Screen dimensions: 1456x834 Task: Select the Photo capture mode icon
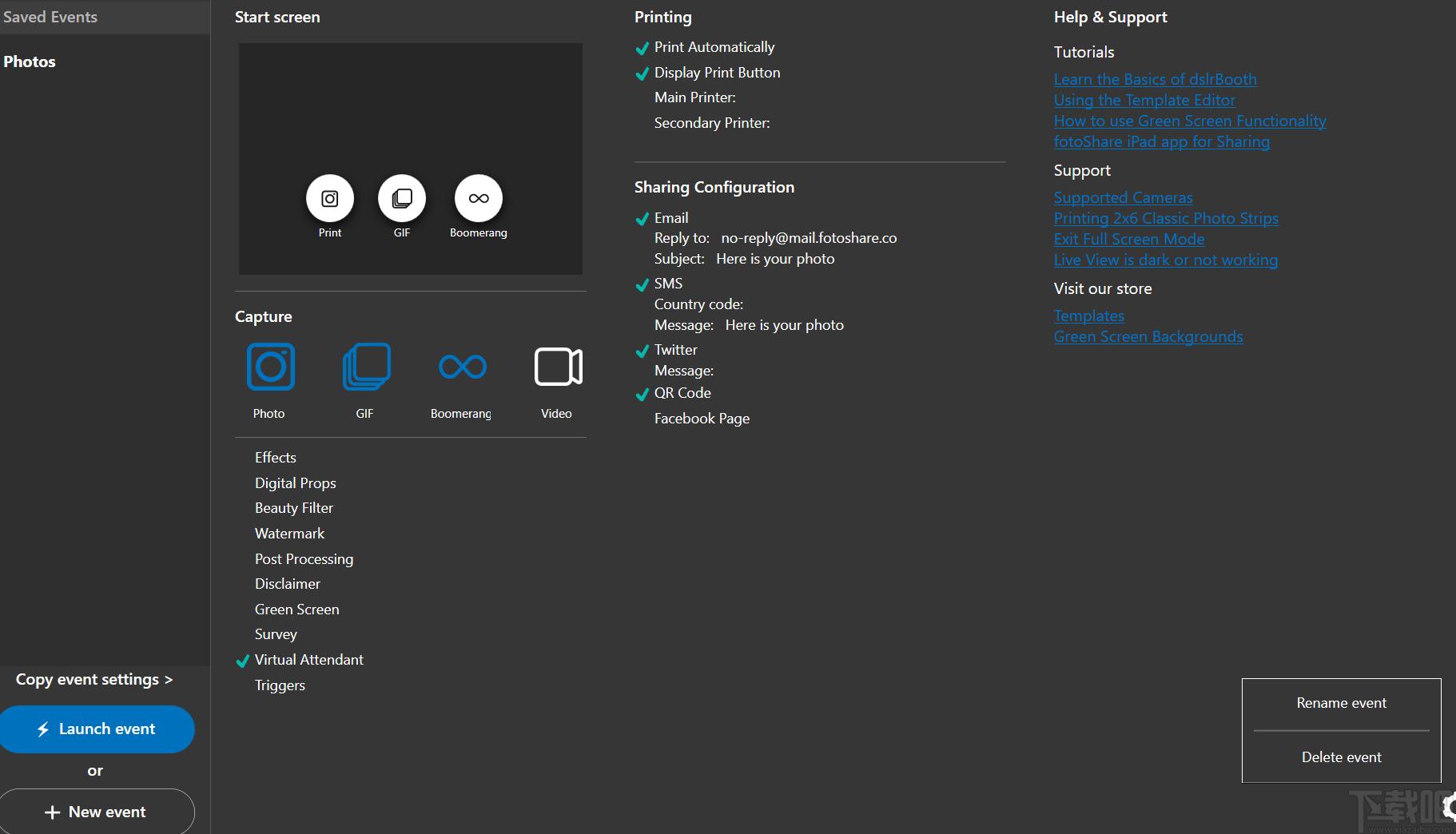(x=270, y=367)
